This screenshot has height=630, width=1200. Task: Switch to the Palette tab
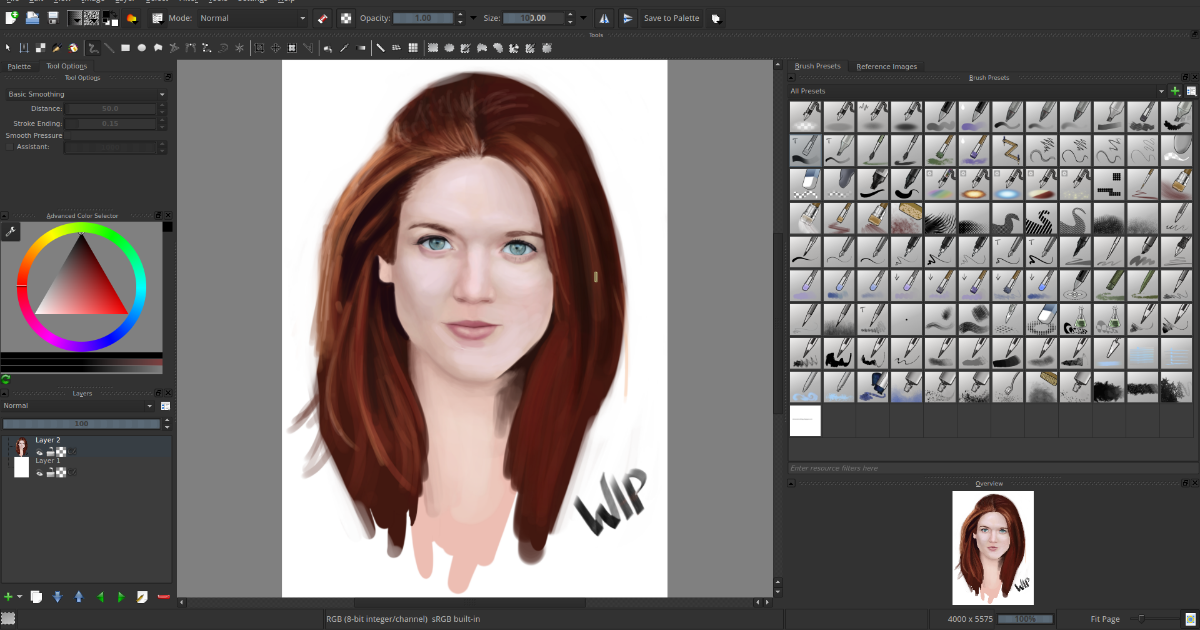[x=19, y=66]
